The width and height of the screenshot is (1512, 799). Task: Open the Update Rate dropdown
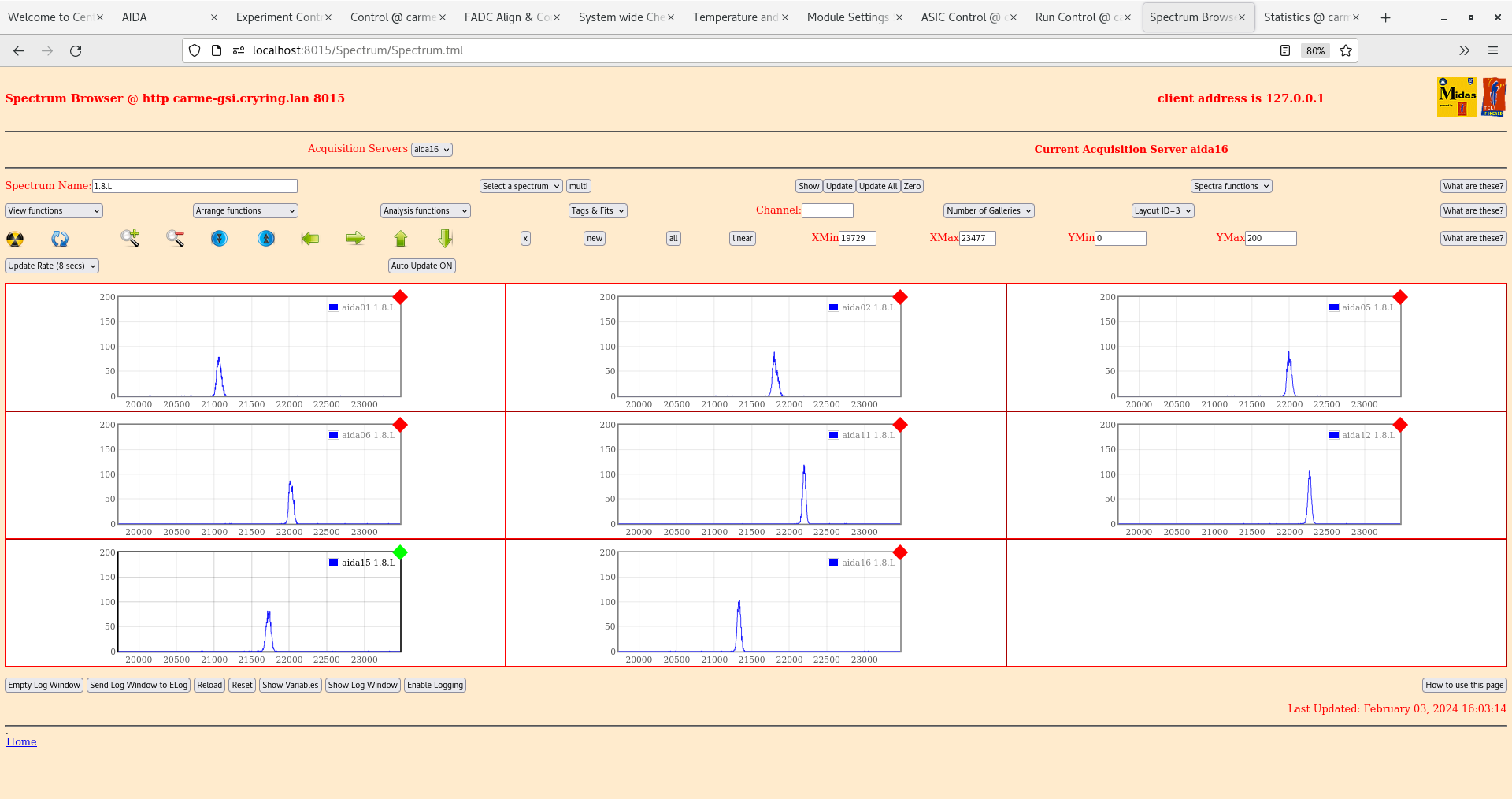pyautogui.click(x=52, y=266)
